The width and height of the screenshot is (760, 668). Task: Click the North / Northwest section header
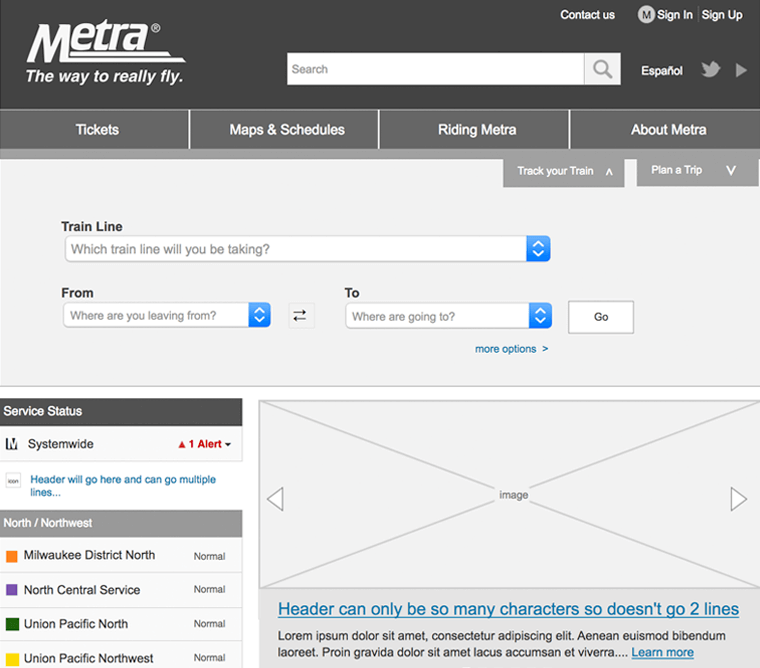(121, 523)
